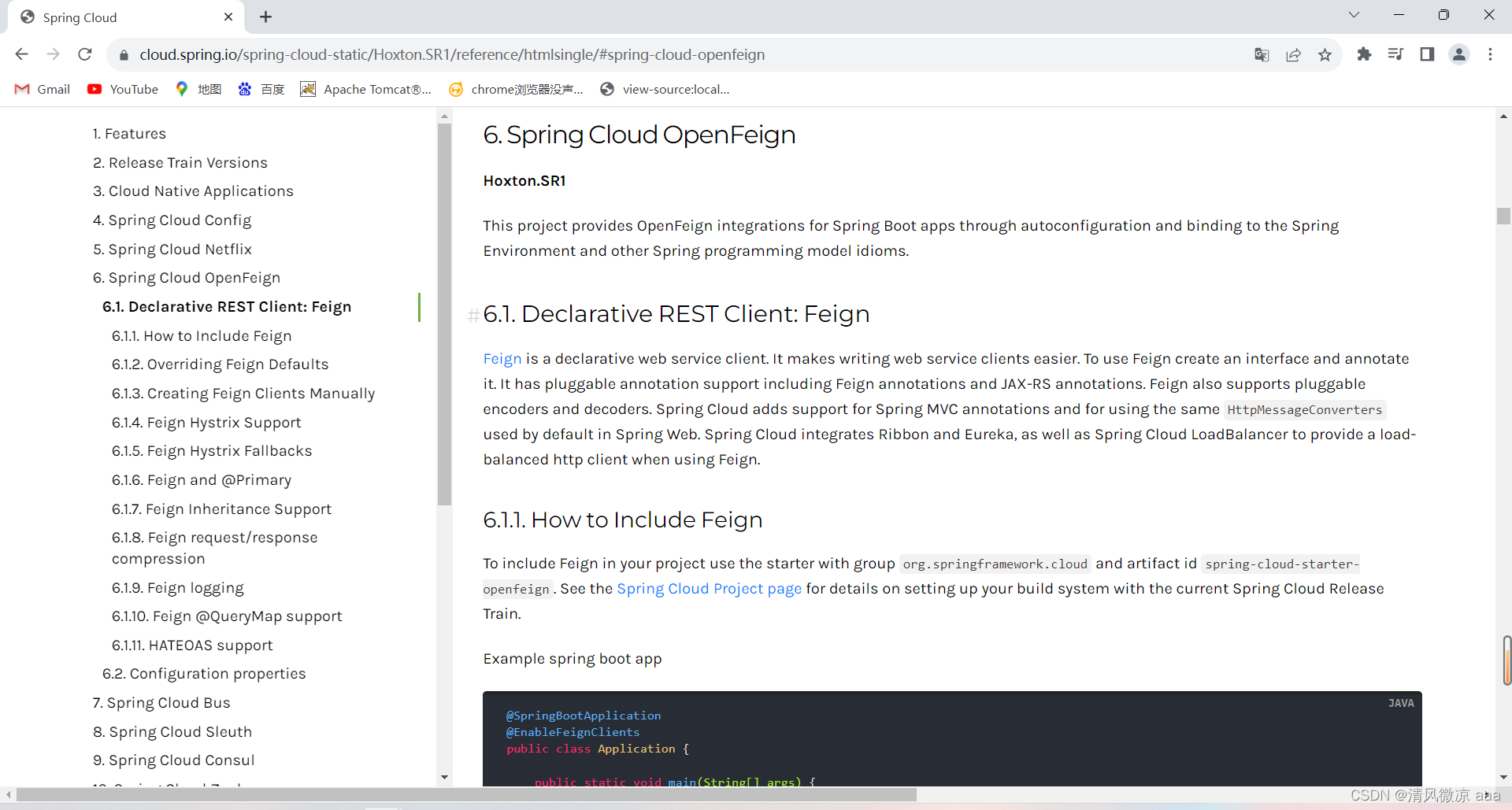Click the browser back arrow
This screenshot has width=1512, height=810.
pyautogui.click(x=21, y=54)
